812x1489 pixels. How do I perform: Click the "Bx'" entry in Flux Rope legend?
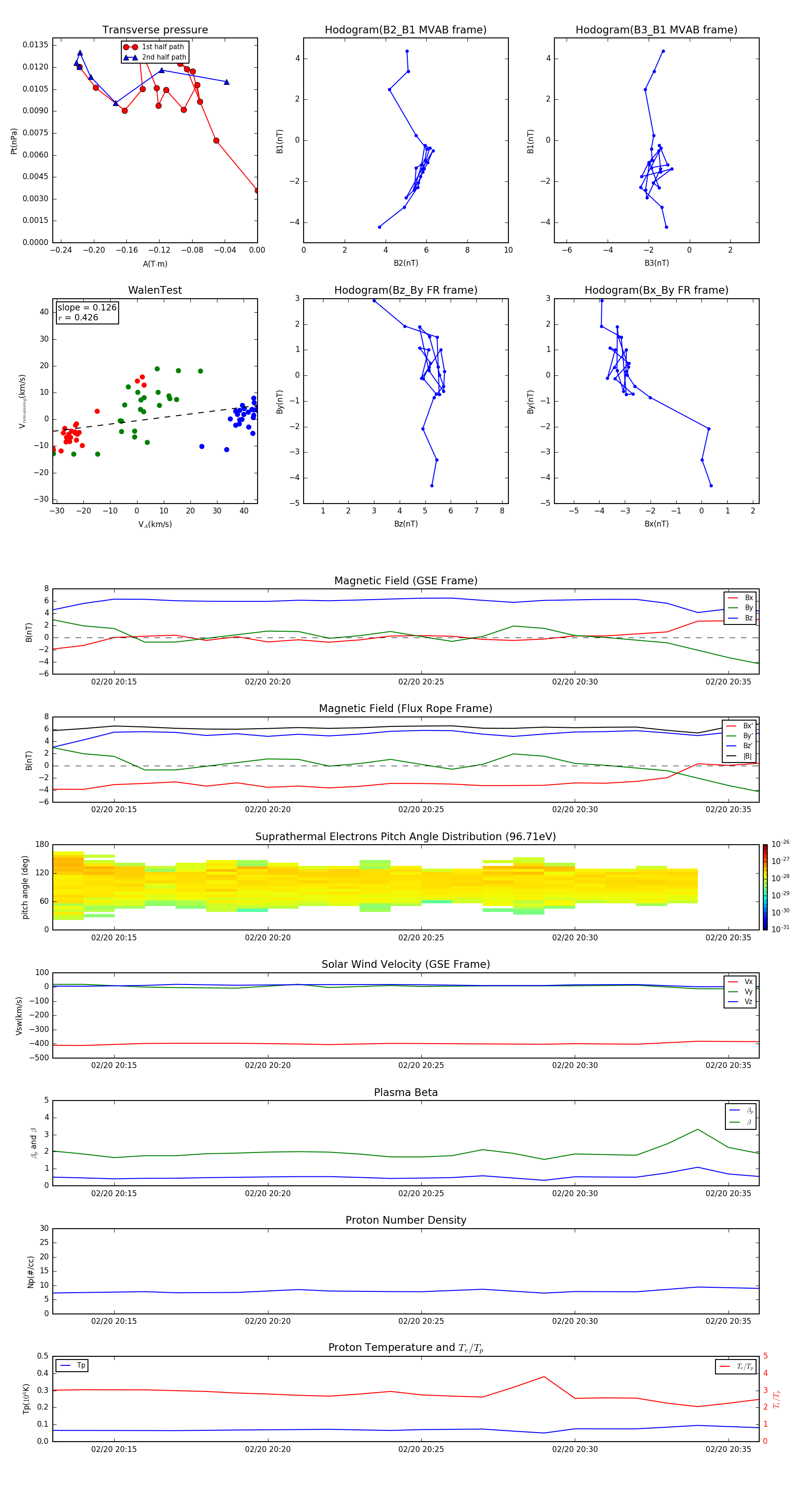tap(740, 726)
